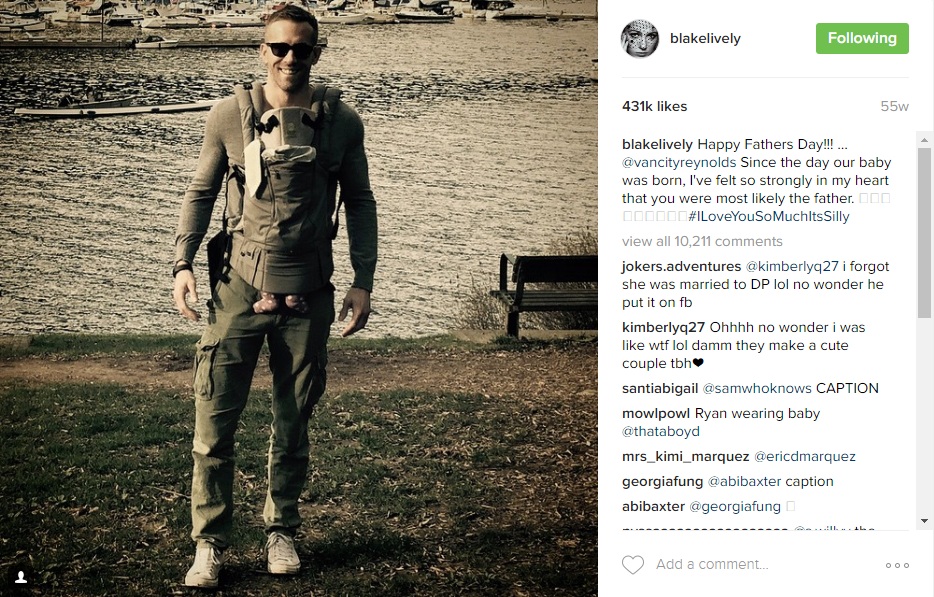The width and height of the screenshot is (934, 597).
Task: Expand view all 10,211 comments
Action: click(702, 241)
